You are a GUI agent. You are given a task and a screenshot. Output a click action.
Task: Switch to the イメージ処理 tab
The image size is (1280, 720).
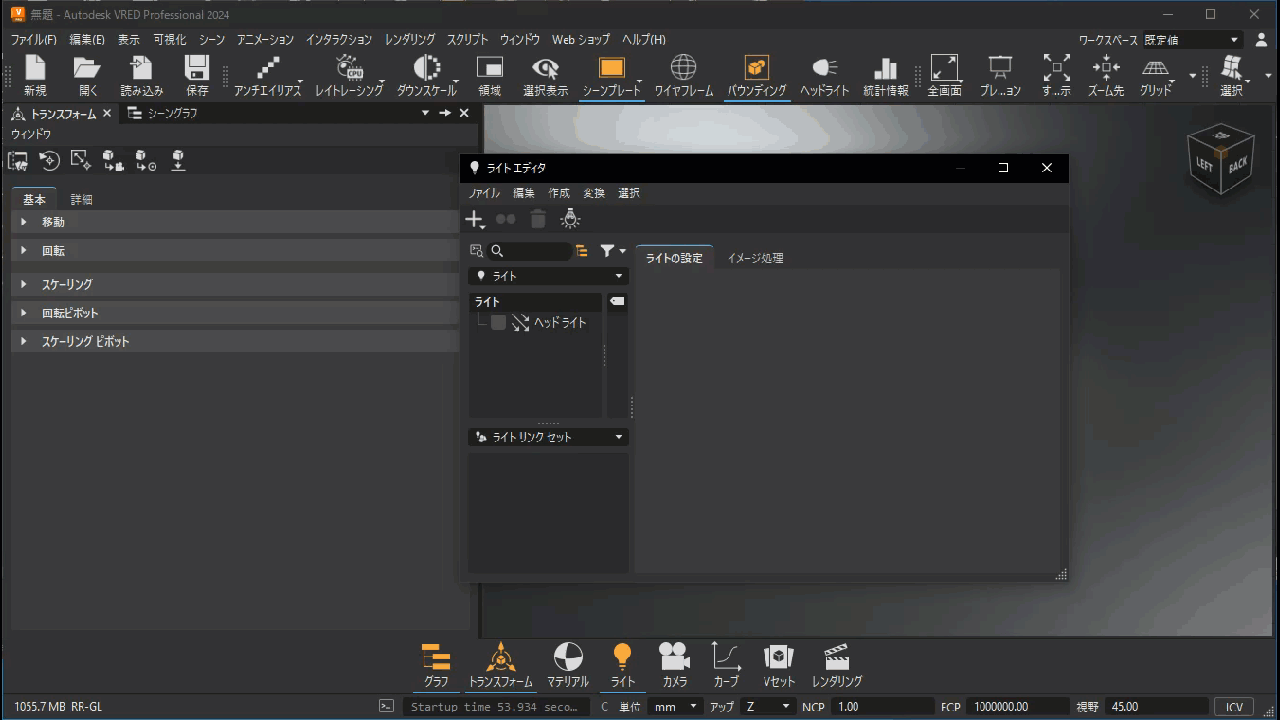[x=755, y=258]
